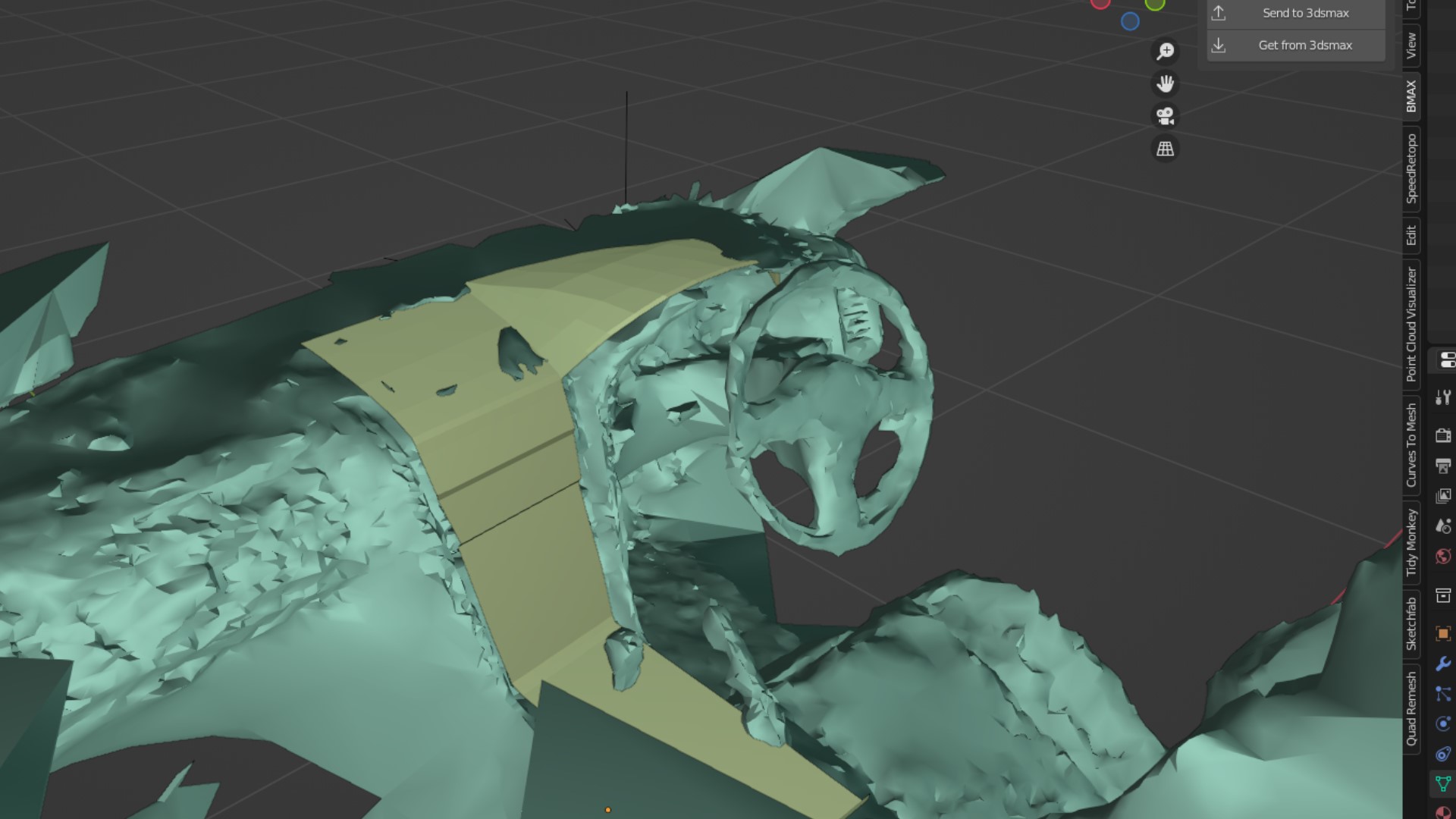Open the Quad Remesh sidebar tab
This screenshot has height=819, width=1456.
tap(1410, 709)
